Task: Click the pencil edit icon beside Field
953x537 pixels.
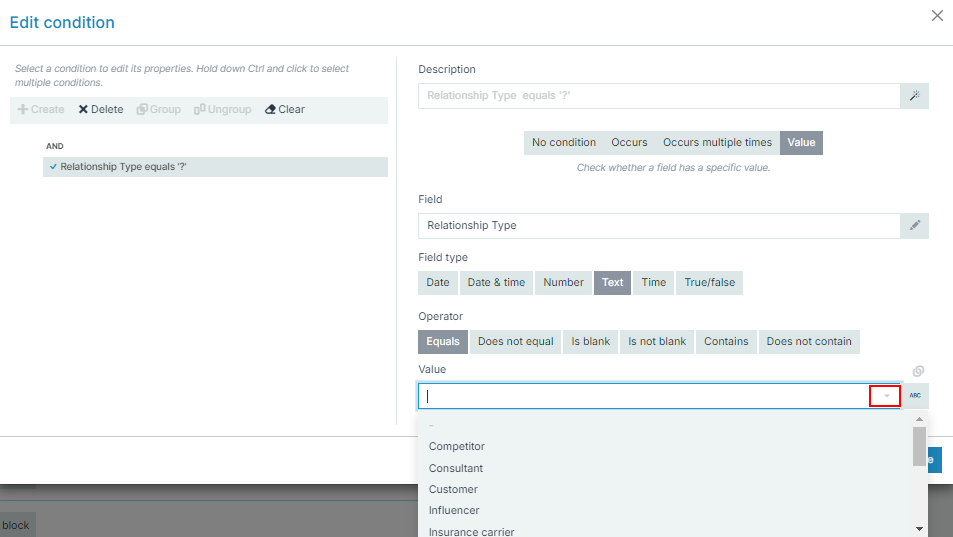Action: coord(914,226)
